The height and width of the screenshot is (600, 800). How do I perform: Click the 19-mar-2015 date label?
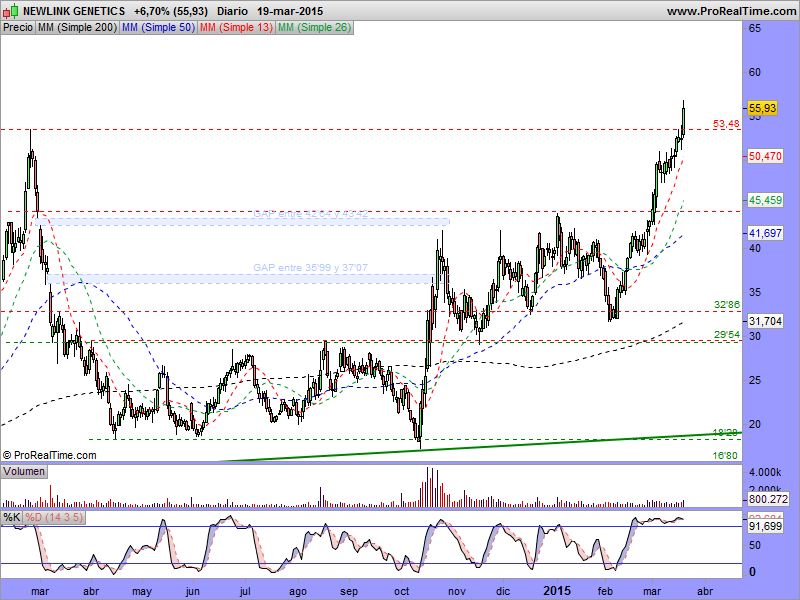pyautogui.click(x=290, y=11)
